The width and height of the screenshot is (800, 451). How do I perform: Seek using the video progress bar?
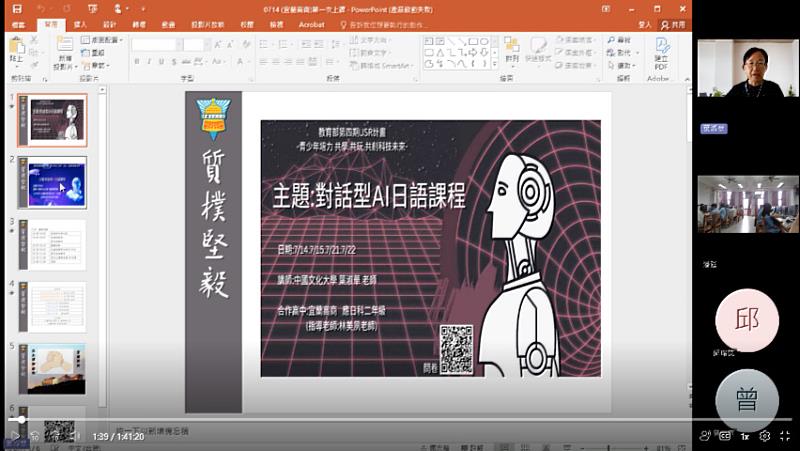[400, 419]
